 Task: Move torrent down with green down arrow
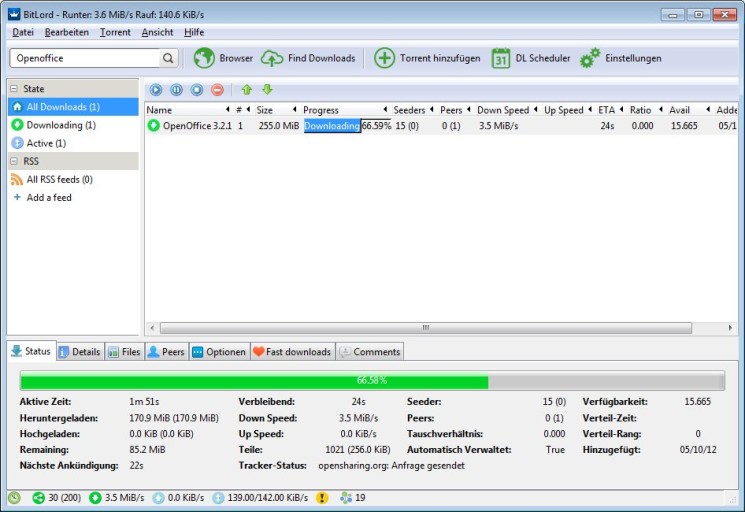pyautogui.click(x=267, y=89)
